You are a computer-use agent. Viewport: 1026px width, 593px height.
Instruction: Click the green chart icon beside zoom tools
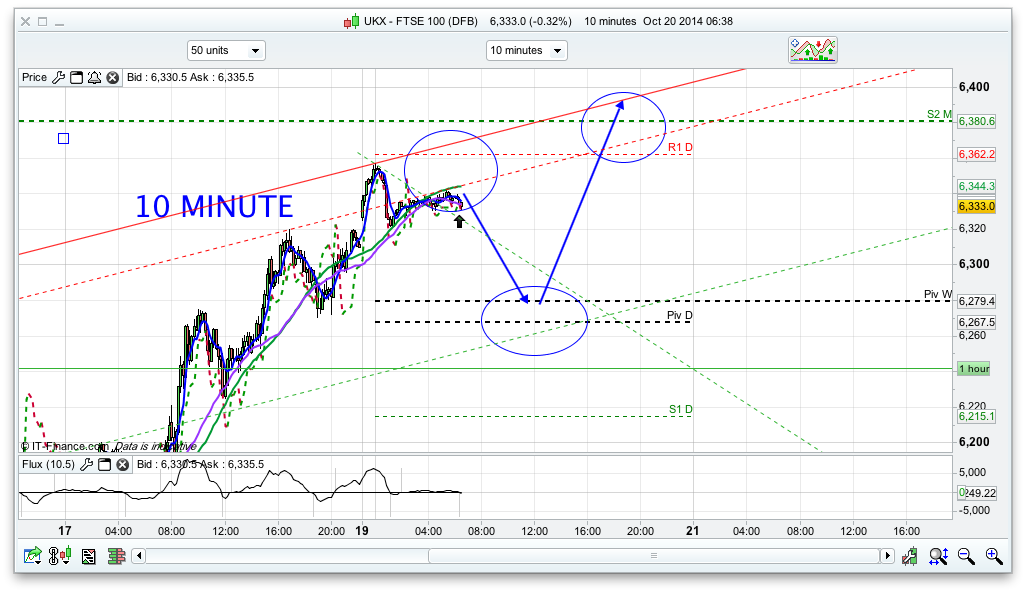point(909,556)
